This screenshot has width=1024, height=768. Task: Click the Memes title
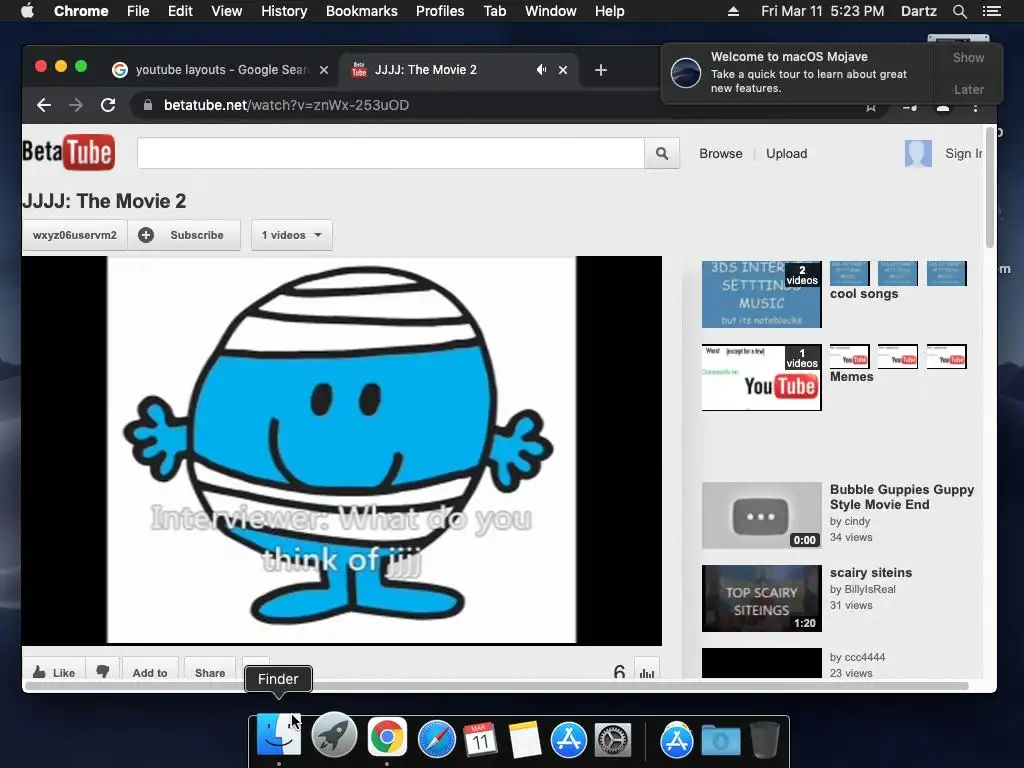click(851, 377)
